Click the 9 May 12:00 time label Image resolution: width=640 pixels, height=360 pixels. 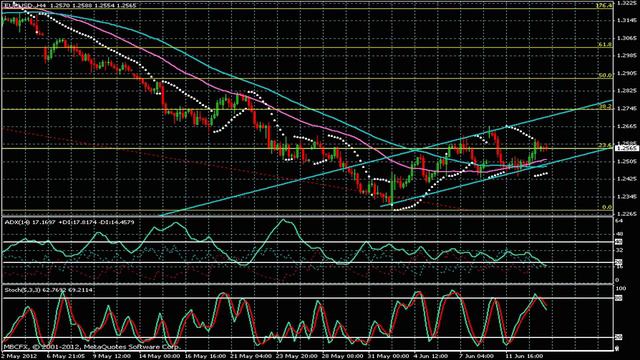point(111,356)
